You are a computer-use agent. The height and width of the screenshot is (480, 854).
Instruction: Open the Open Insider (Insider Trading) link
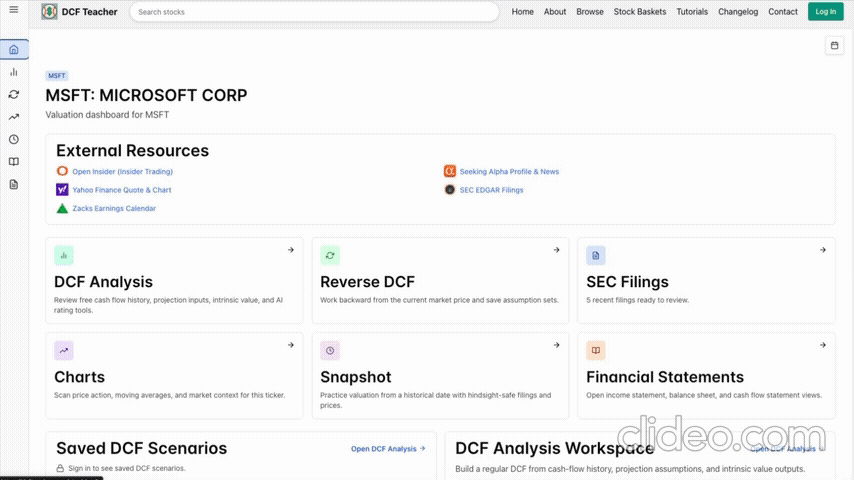click(123, 171)
